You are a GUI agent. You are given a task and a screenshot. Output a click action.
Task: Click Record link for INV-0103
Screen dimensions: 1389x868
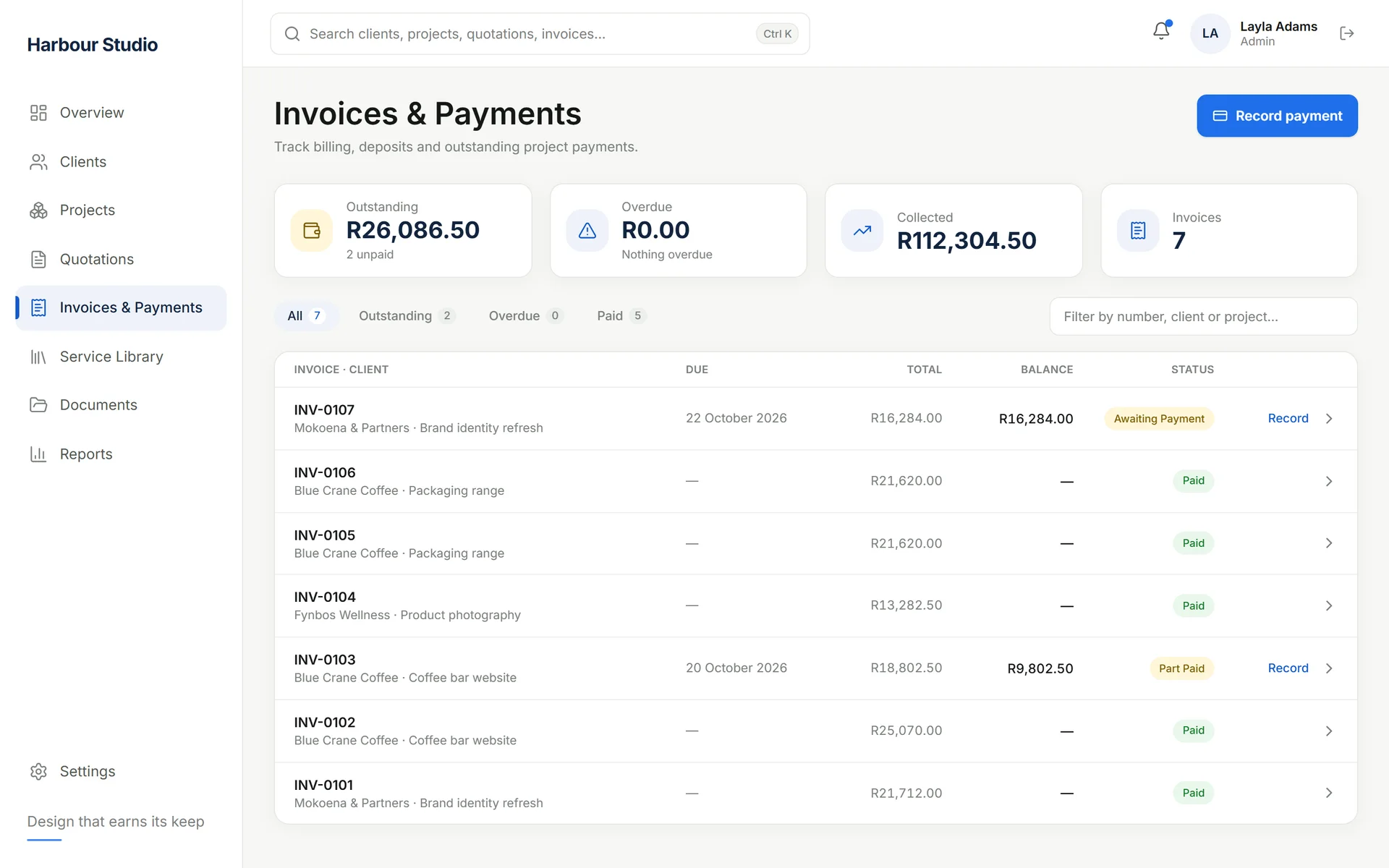(1288, 668)
